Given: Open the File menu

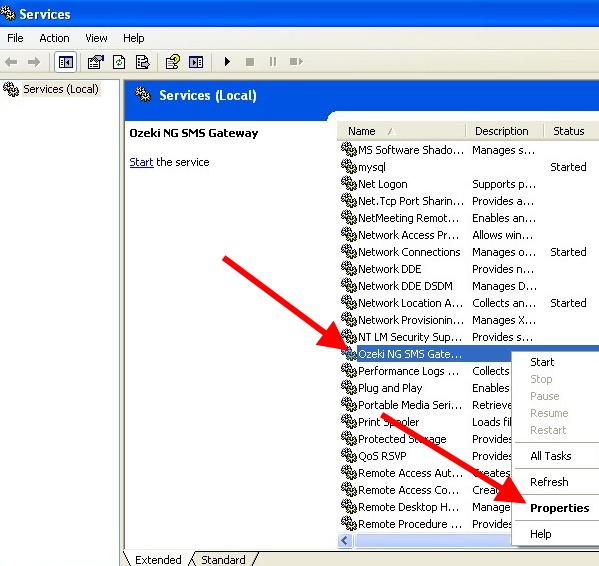Looking at the screenshot, I should click(15, 38).
